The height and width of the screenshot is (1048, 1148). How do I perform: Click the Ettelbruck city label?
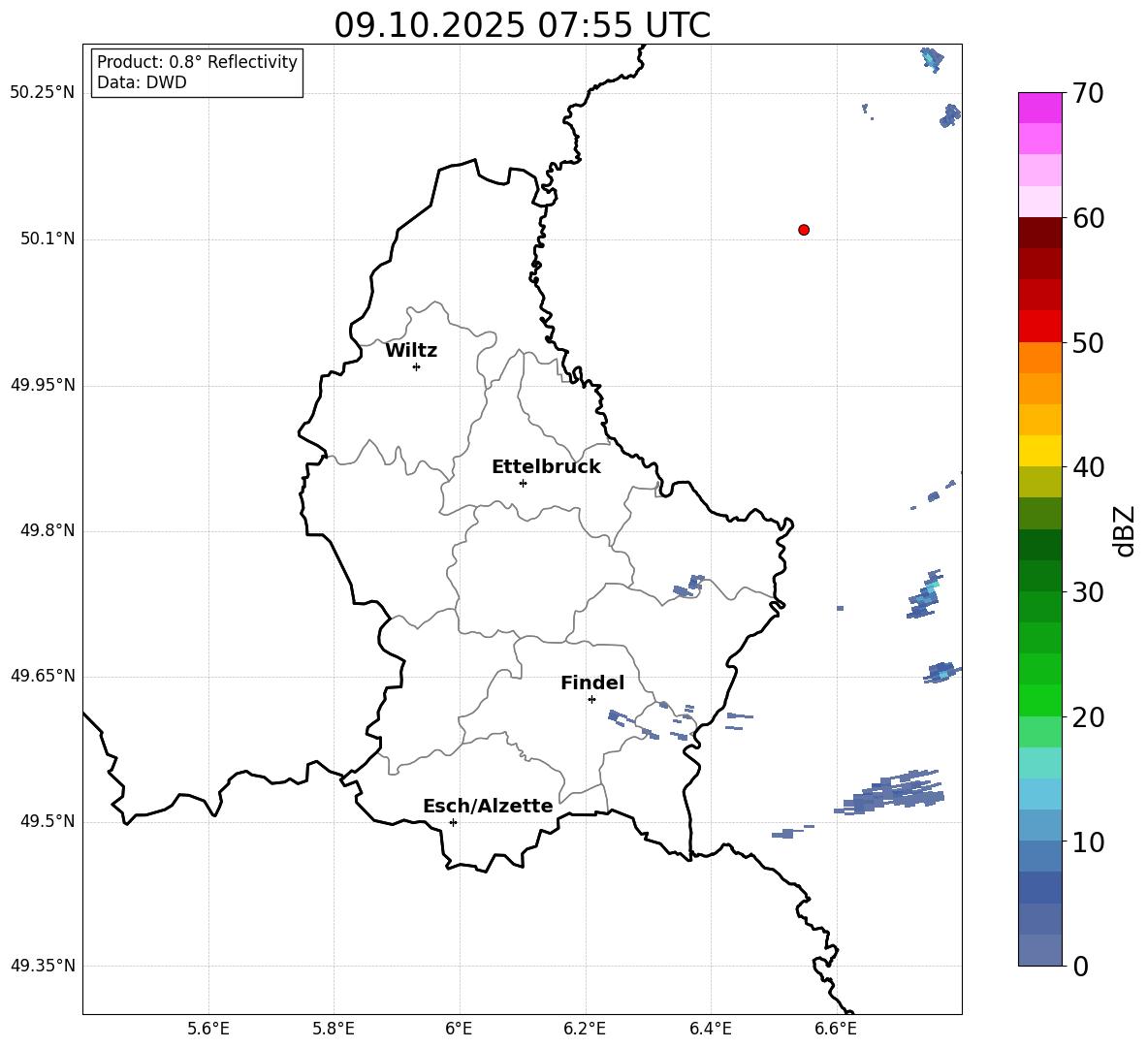(546, 467)
